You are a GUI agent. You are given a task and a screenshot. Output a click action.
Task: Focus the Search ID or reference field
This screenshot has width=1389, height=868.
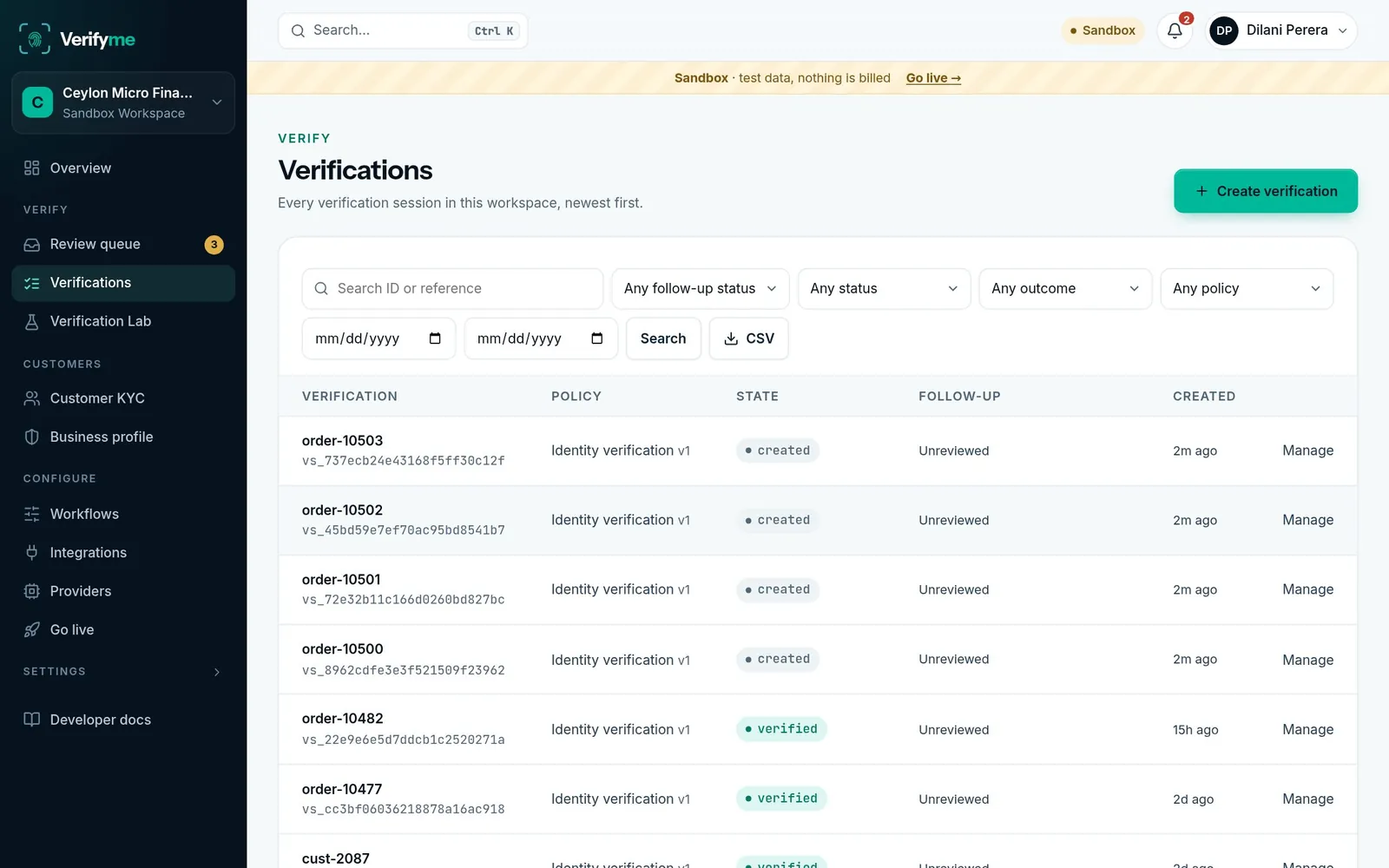click(452, 288)
